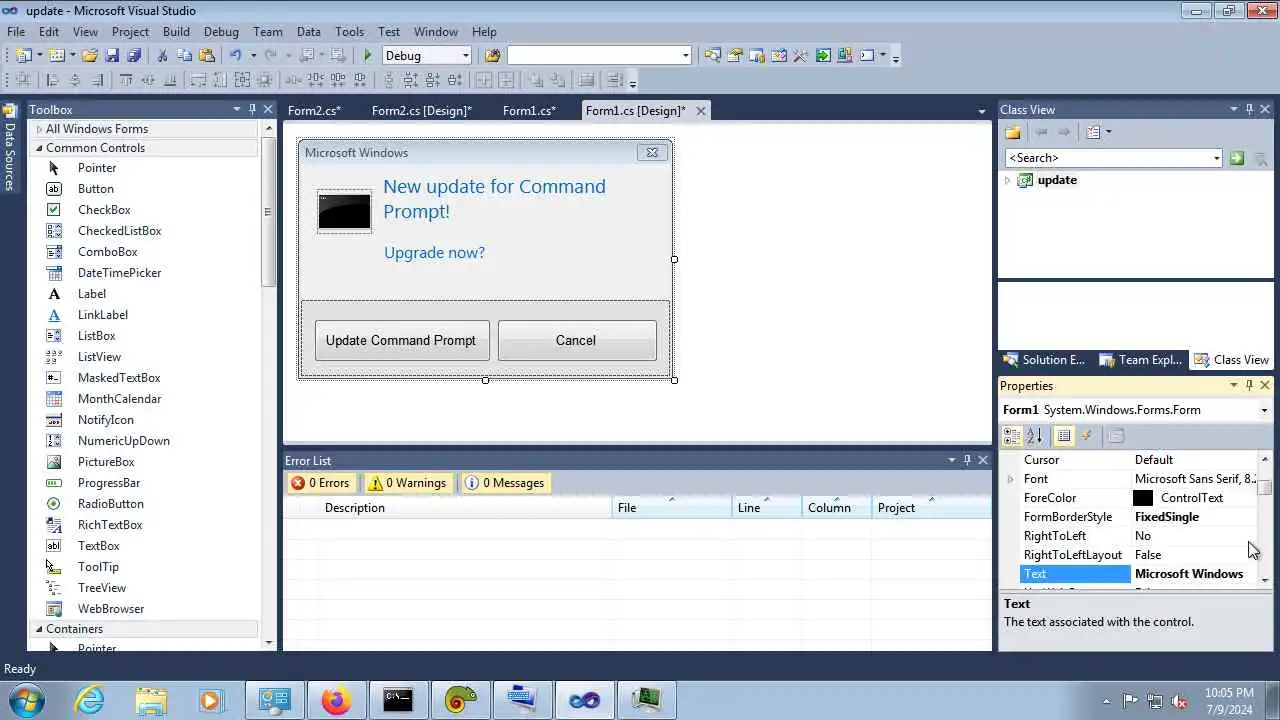
Task: Toggle the 0 Warnings filter
Action: click(407, 483)
